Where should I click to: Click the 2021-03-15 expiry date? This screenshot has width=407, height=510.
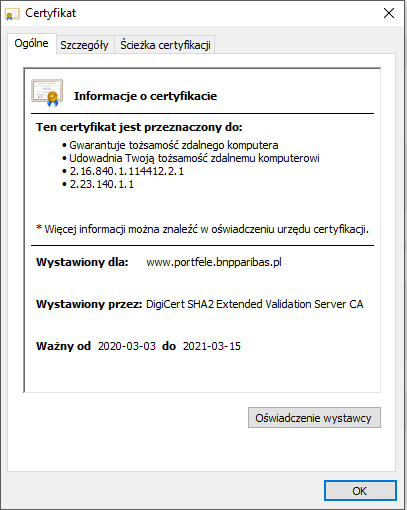(x=212, y=346)
